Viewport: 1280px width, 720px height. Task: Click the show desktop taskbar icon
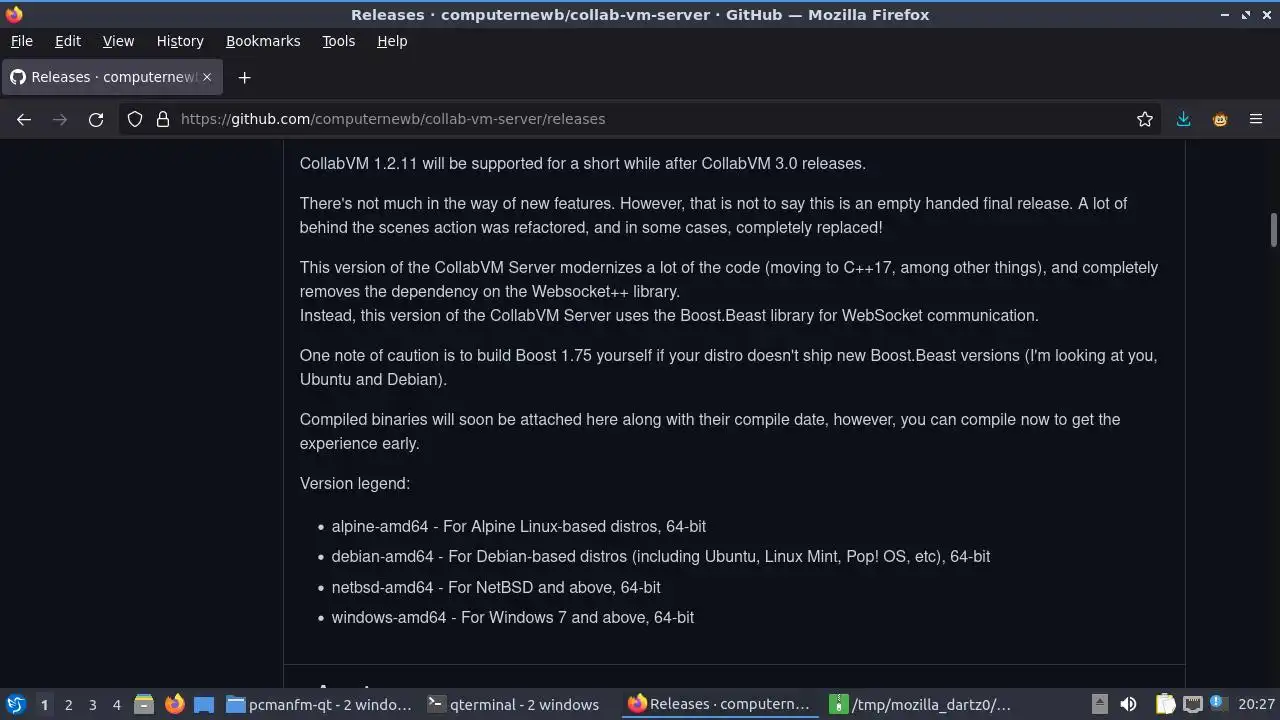(204, 704)
